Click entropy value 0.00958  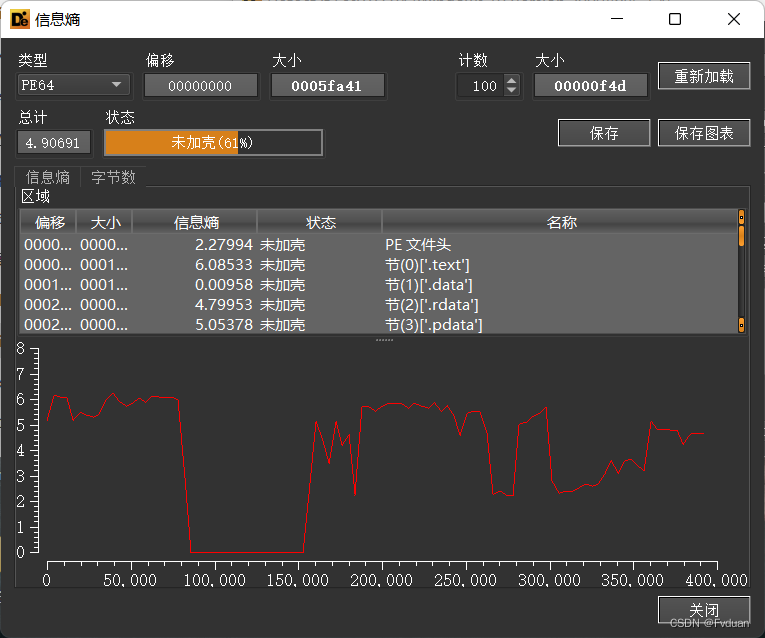tap(223, 285)
